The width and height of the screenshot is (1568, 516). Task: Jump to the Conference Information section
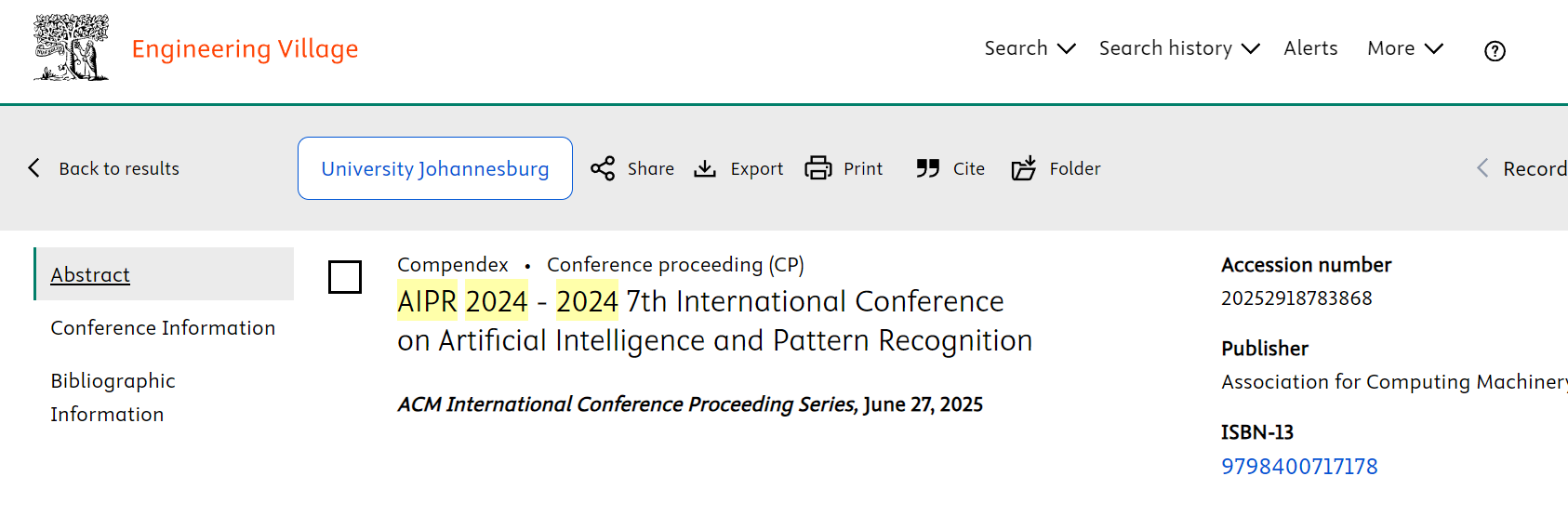point(163,328)
